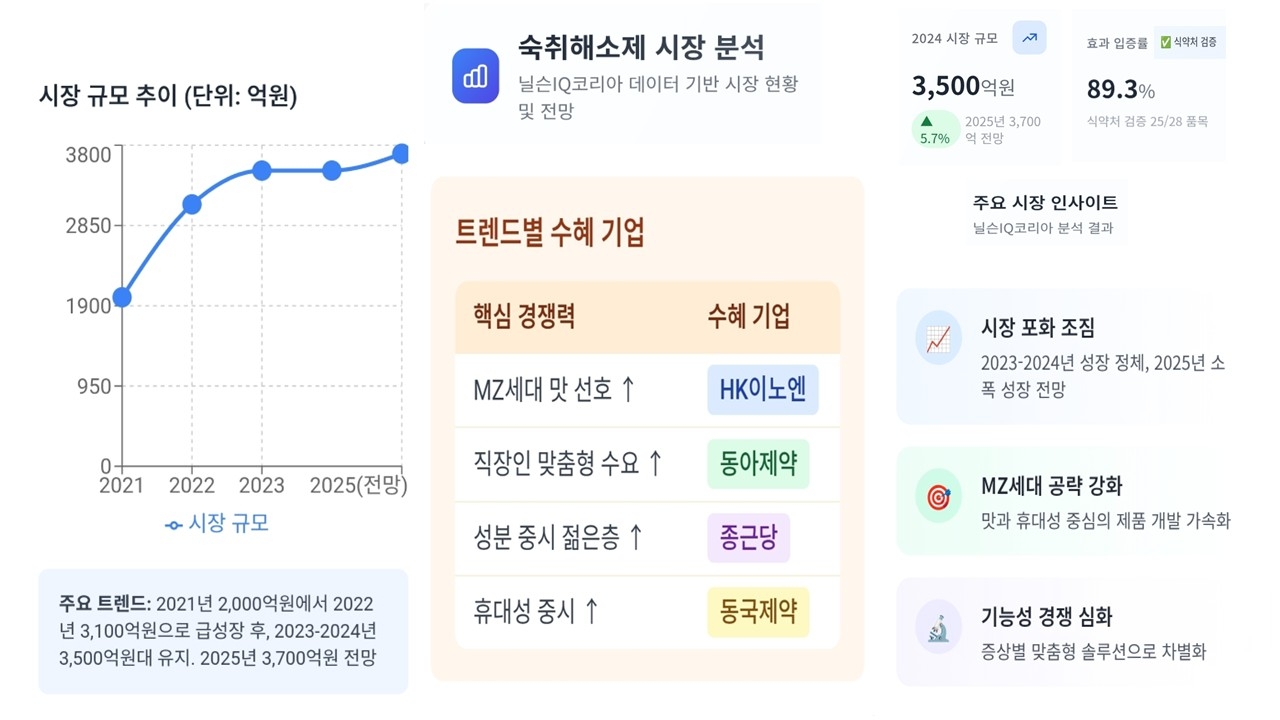Click the green 식약처 검증 check badge
The height and width of the screenshot is (720, 1280).
click(1189, 42)
